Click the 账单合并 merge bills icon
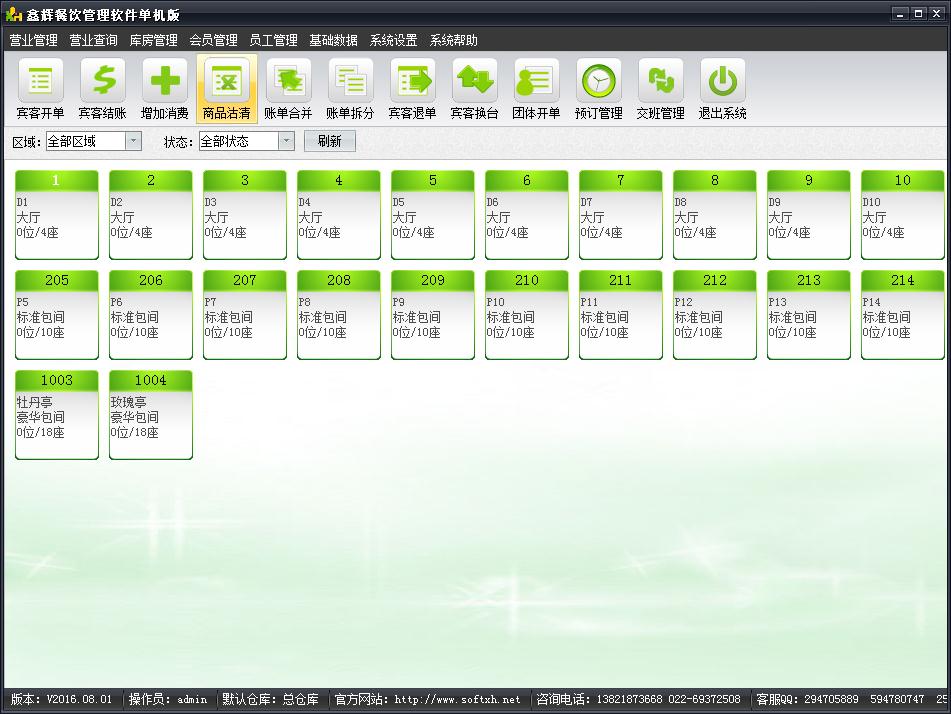 288,89
